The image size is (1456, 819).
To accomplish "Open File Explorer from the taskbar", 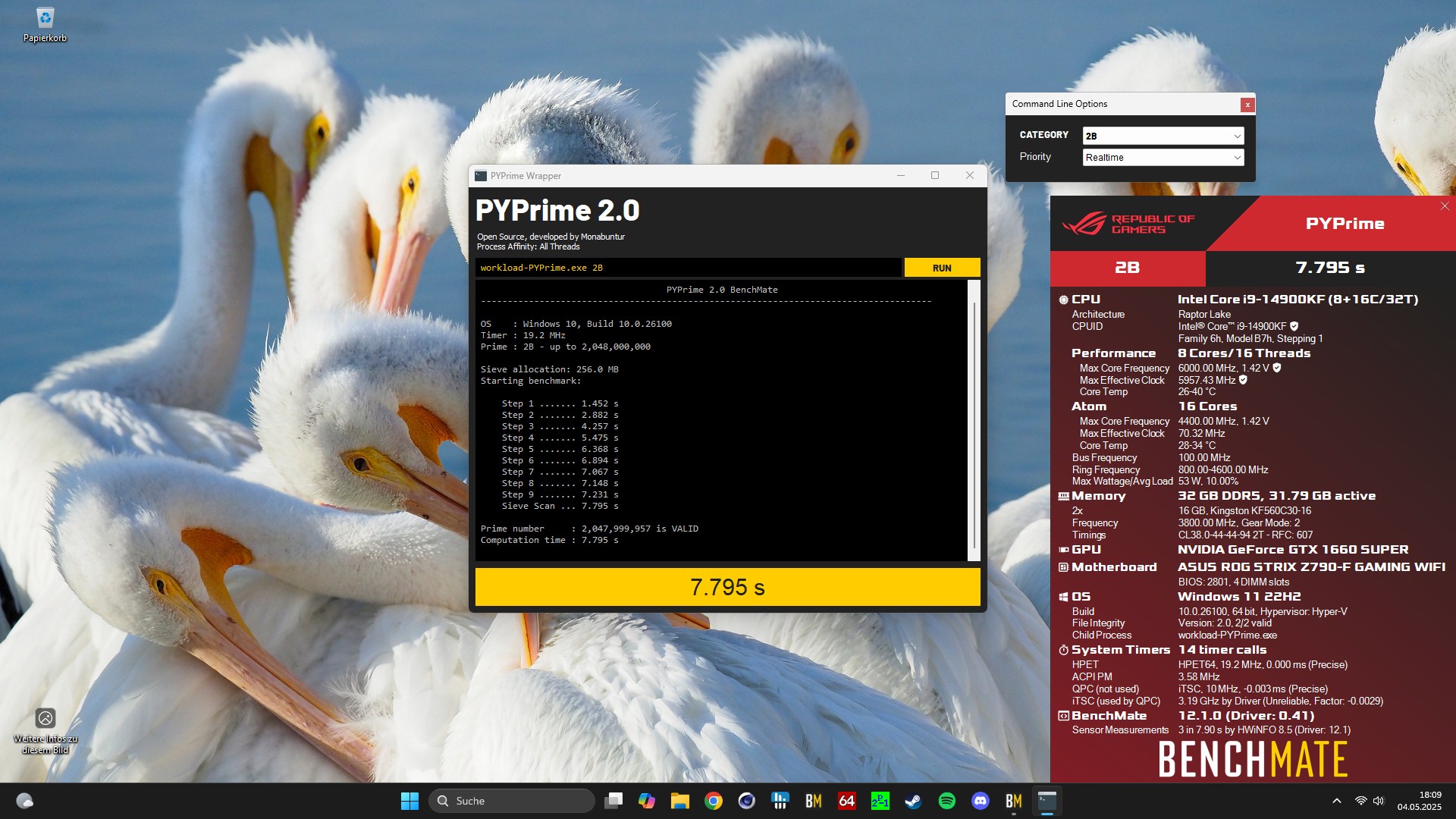I will pyautogui.click(x=680, y=801).
